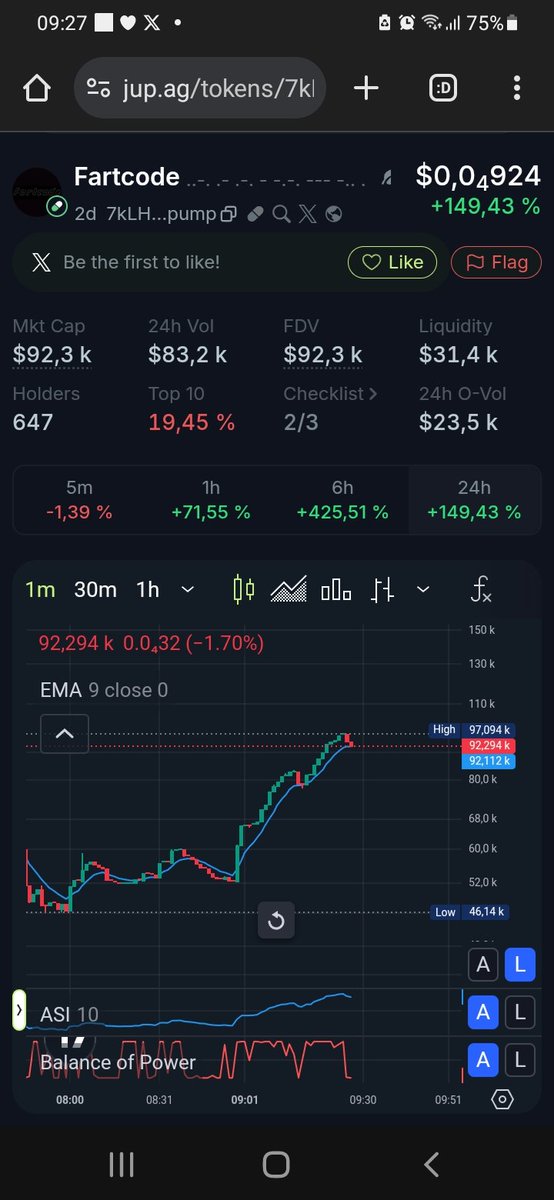Open the browser three-dot menu
The height and width of the screenshot is (1200, 554).
517,89
